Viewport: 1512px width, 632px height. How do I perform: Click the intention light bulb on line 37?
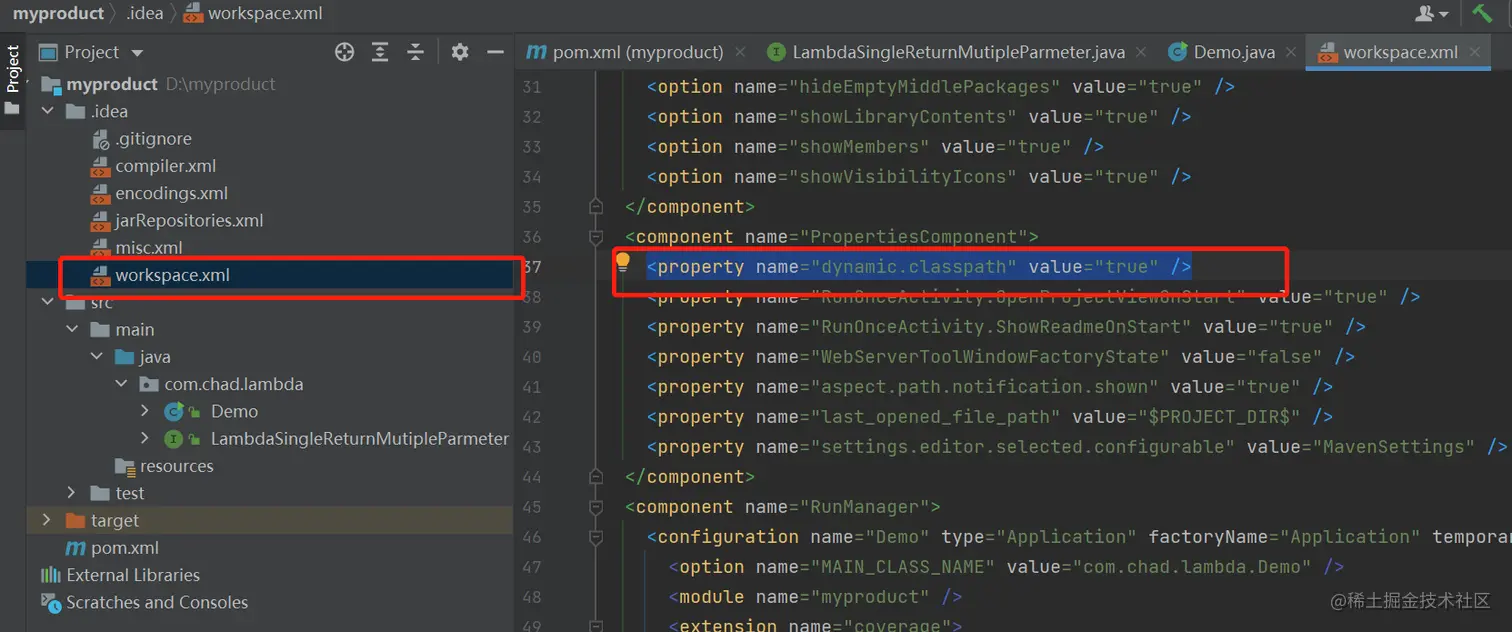point(622,263)
